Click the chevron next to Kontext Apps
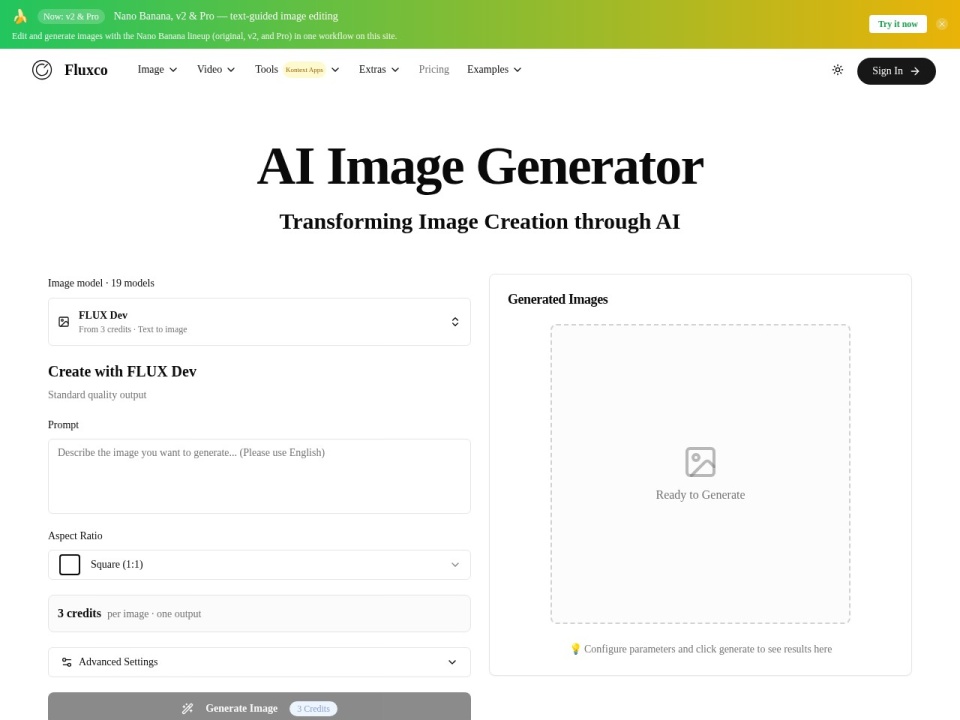 335,70
